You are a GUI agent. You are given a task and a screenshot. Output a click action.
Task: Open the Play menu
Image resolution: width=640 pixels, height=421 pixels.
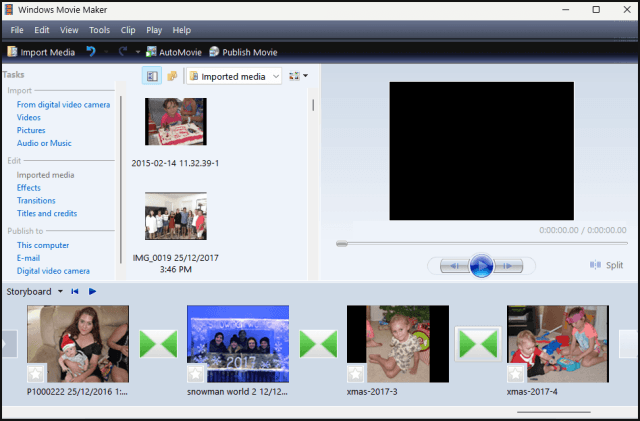pyautogui.click(x=154, y=30)
